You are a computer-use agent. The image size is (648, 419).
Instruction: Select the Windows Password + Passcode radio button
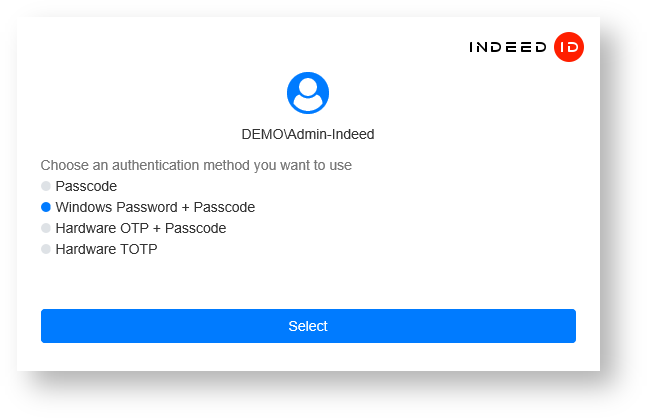coord(46,207)
